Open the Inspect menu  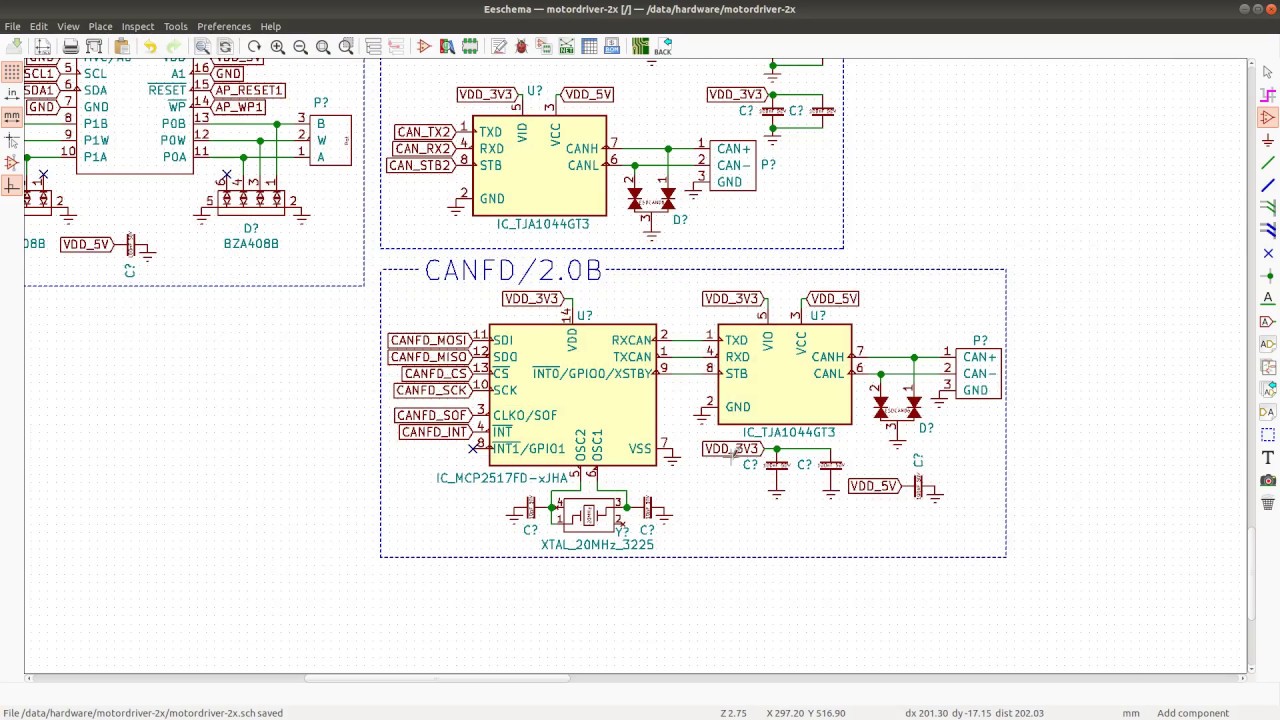138,26
